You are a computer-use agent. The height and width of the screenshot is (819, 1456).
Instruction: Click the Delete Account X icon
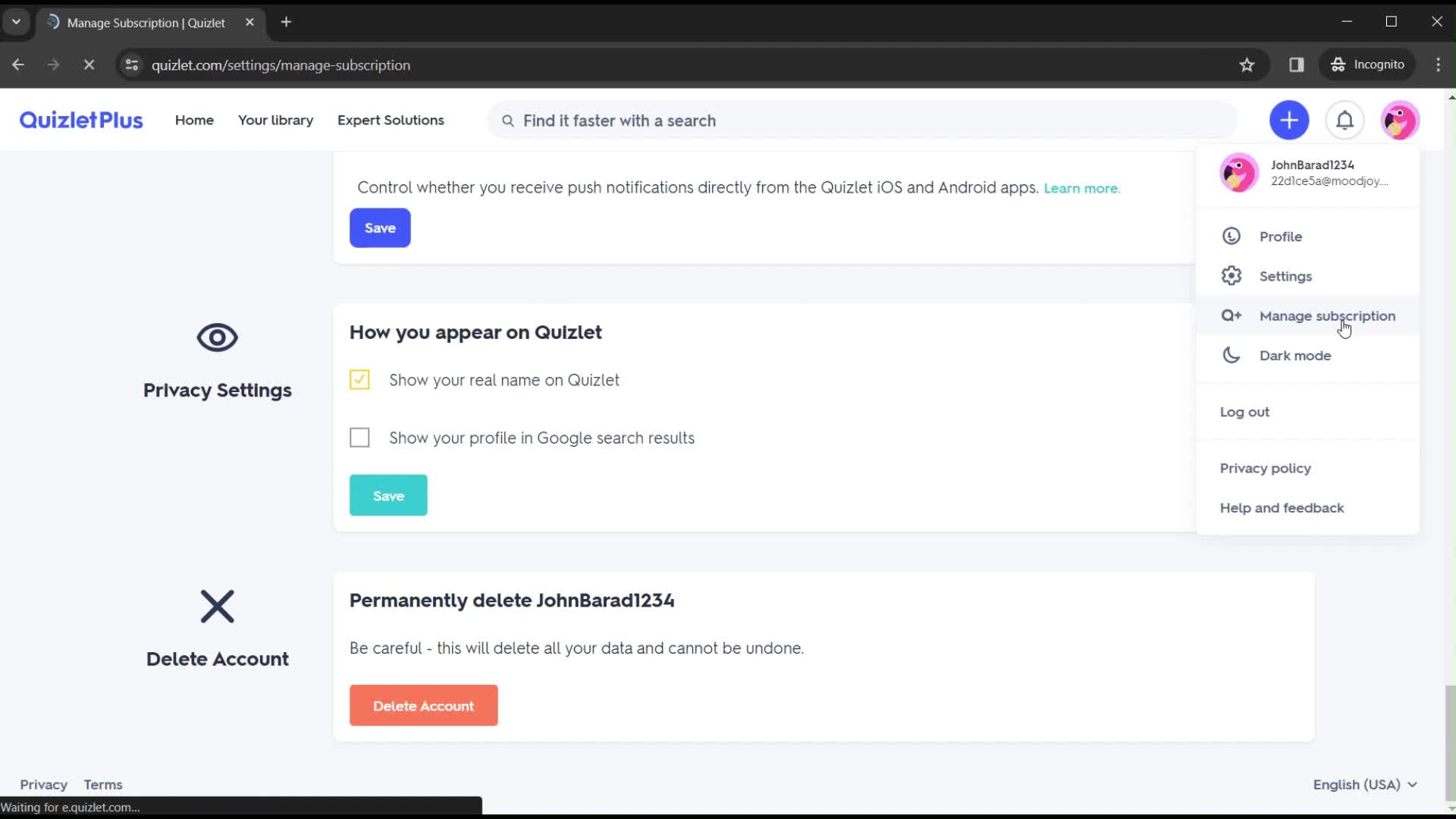click(x=216, y=606)
